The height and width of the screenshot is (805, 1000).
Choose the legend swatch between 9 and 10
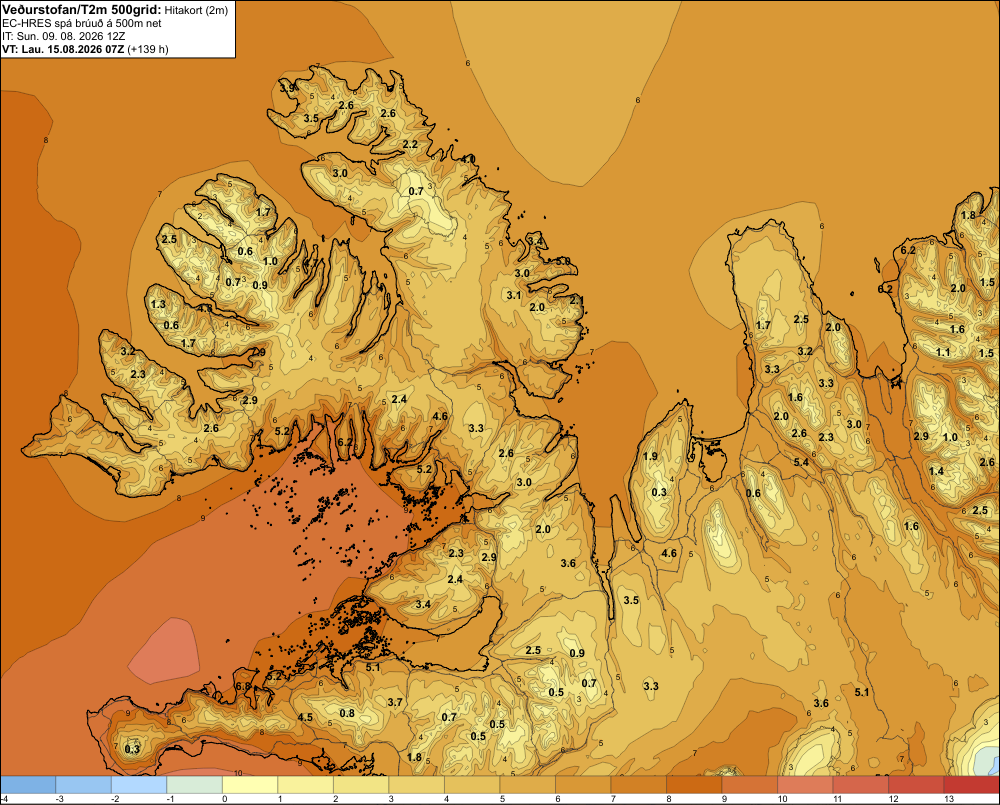[749, 785]
